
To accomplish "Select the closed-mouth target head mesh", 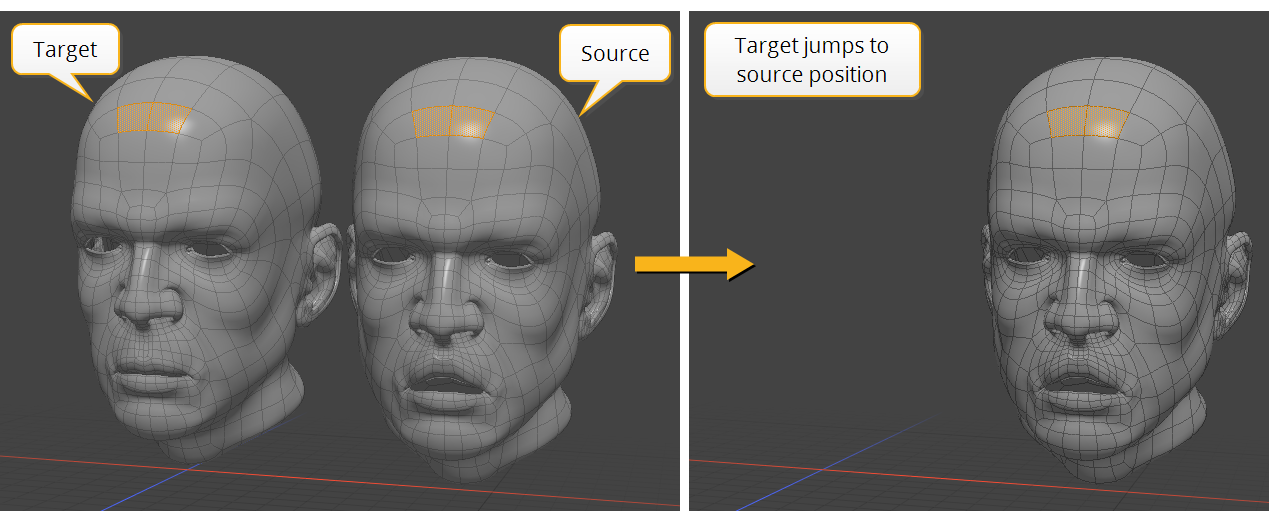I will pos(195,260).
